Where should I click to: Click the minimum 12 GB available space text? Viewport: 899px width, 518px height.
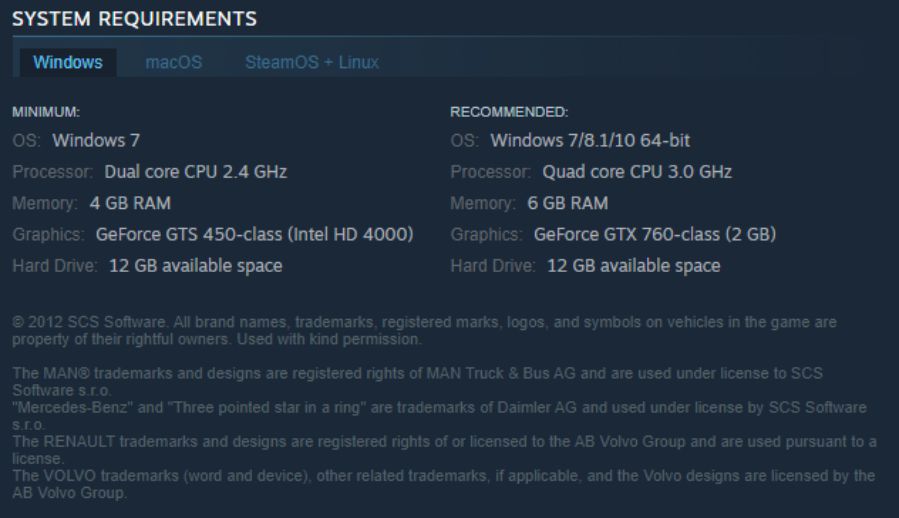click(196, 266)
